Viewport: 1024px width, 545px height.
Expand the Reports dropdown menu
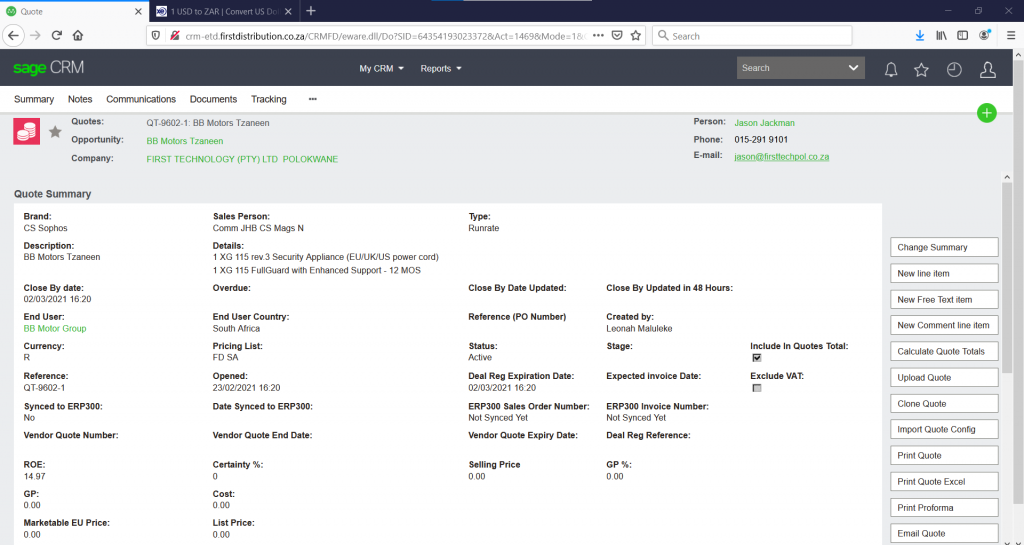pyautogui.click(x=441, y=69)
